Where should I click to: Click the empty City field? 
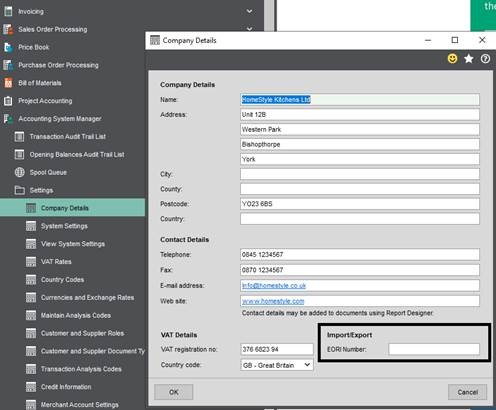point(360,174)
